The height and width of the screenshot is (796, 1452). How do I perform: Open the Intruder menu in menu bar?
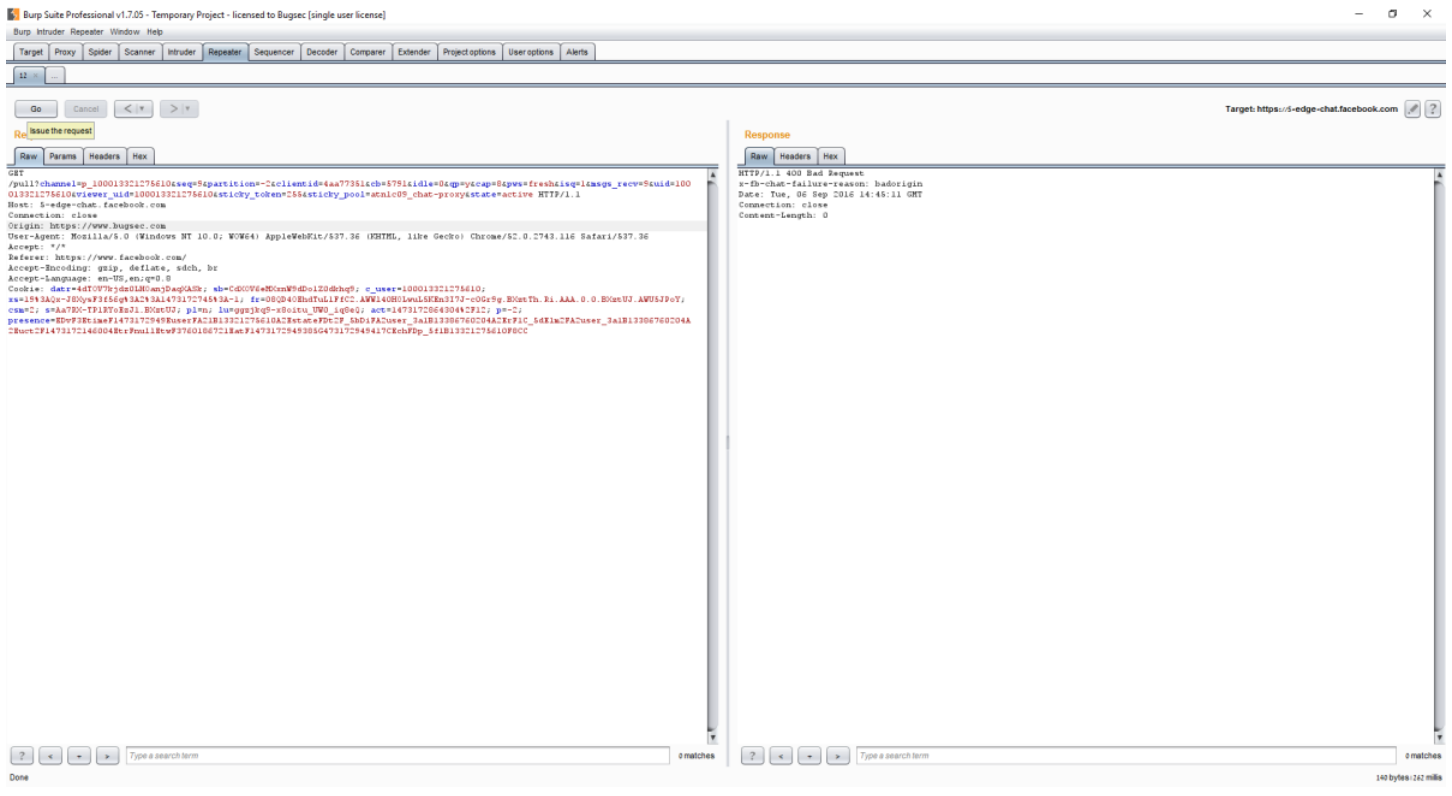pyautogui.click(x=49, y=32)
